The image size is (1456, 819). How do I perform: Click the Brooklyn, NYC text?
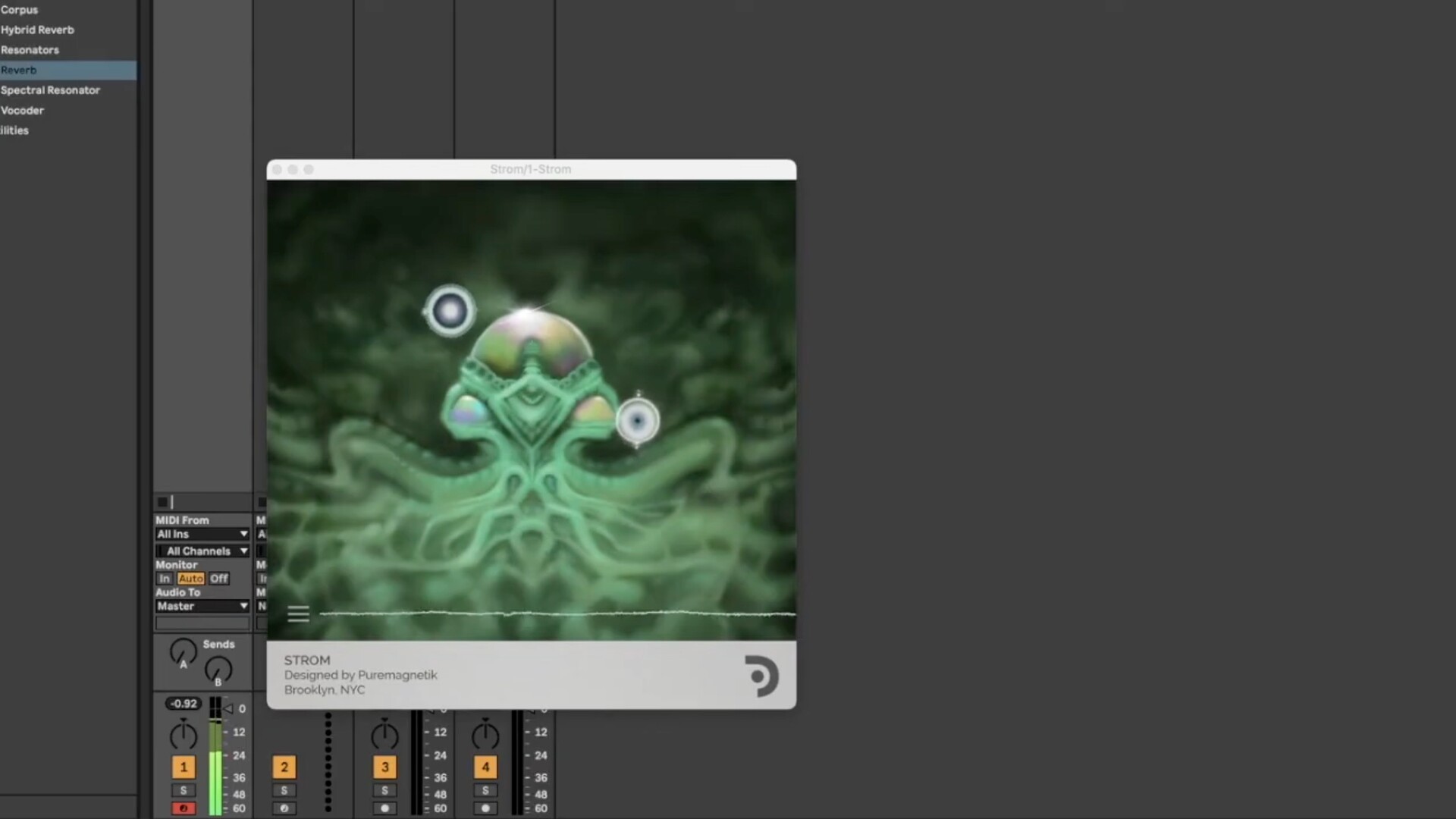tap(325, 690)
